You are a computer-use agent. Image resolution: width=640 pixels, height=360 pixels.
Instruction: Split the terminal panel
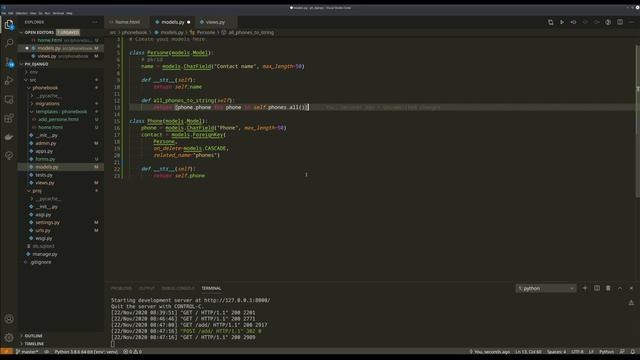[x=597, y=288]
